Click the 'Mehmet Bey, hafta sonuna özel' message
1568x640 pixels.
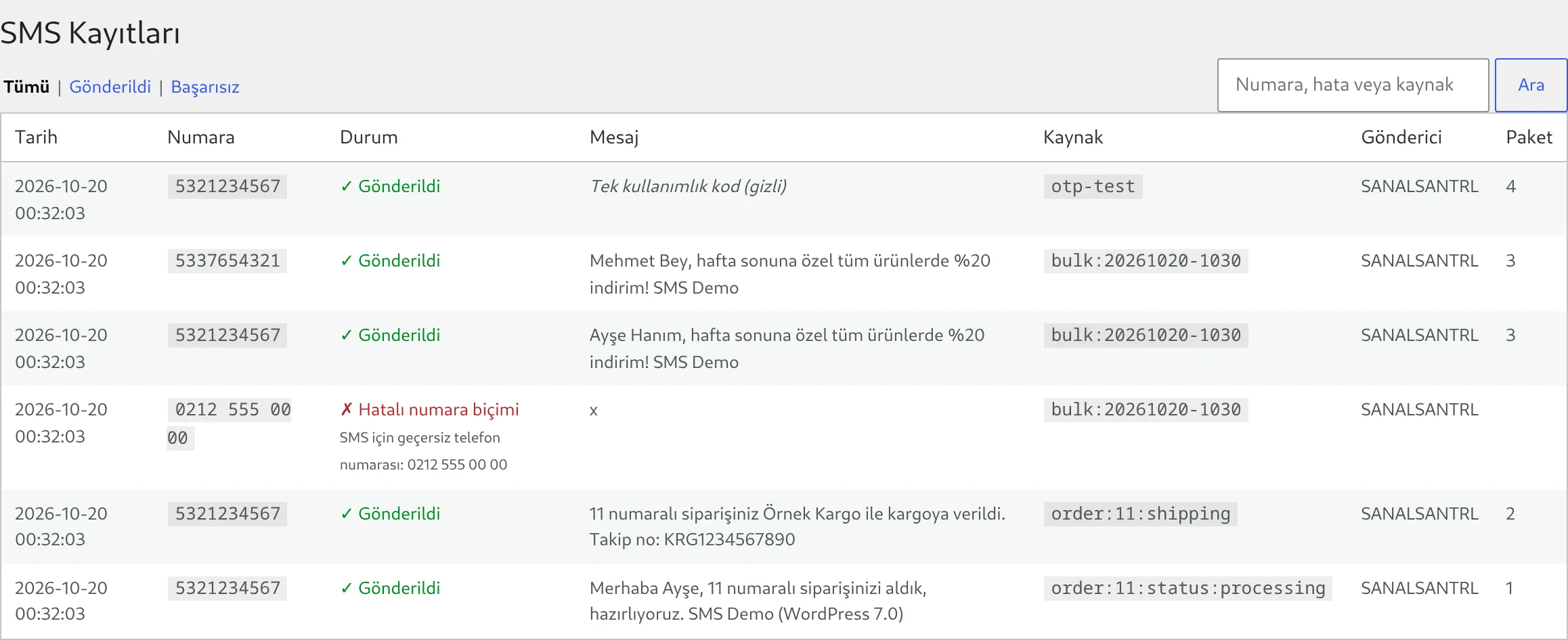click(x=790, y=274)
